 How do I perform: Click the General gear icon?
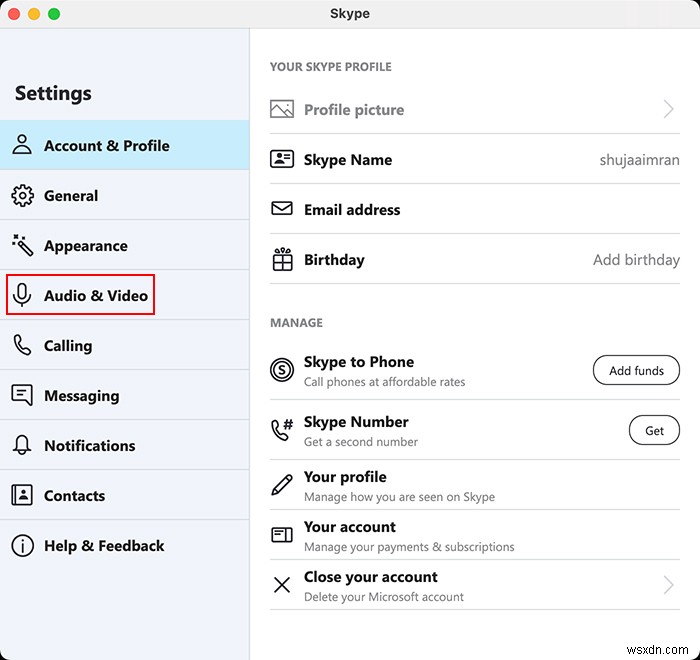[x=22, y=195]
